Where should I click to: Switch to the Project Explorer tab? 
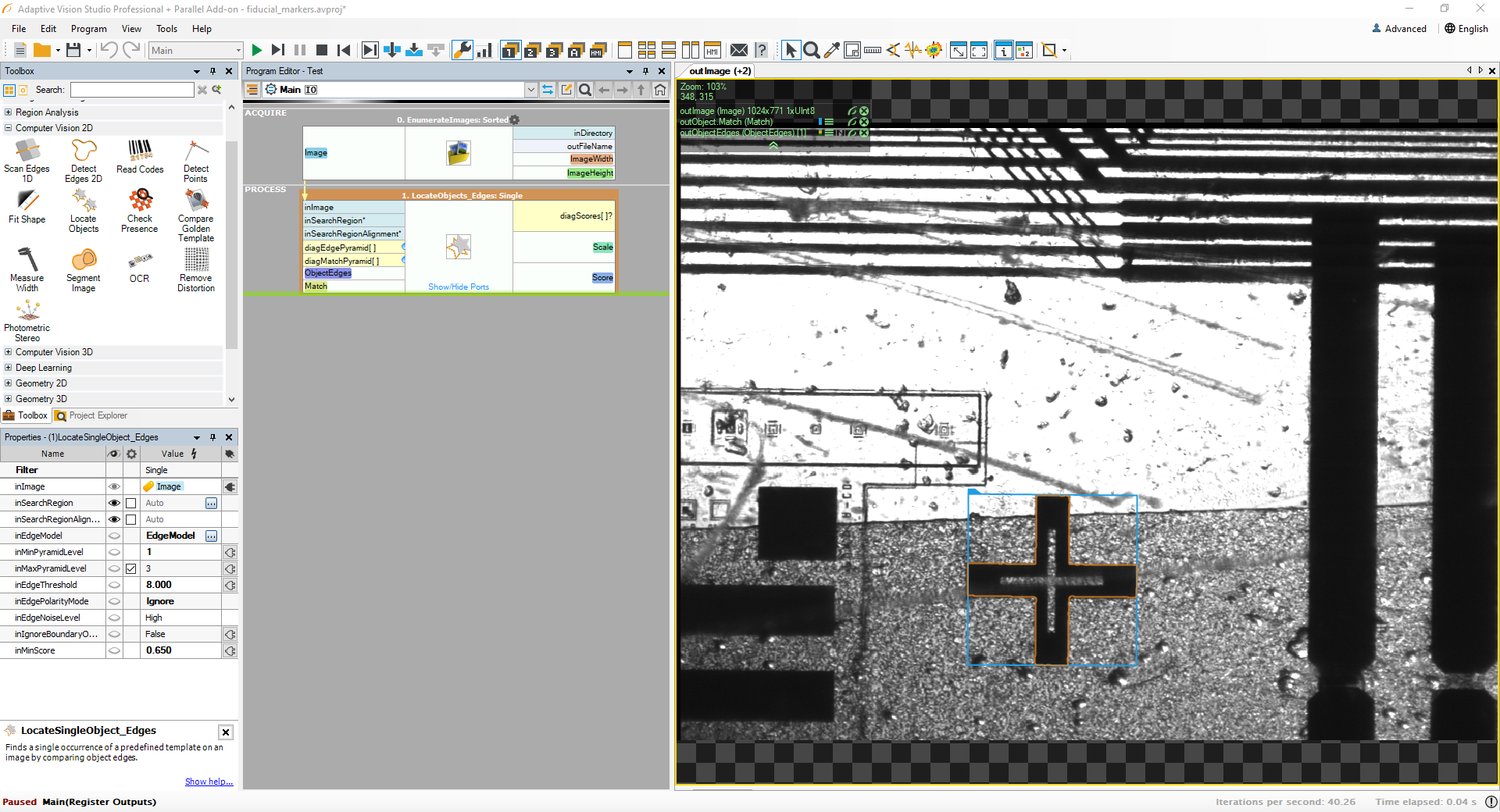click(91, 415)
